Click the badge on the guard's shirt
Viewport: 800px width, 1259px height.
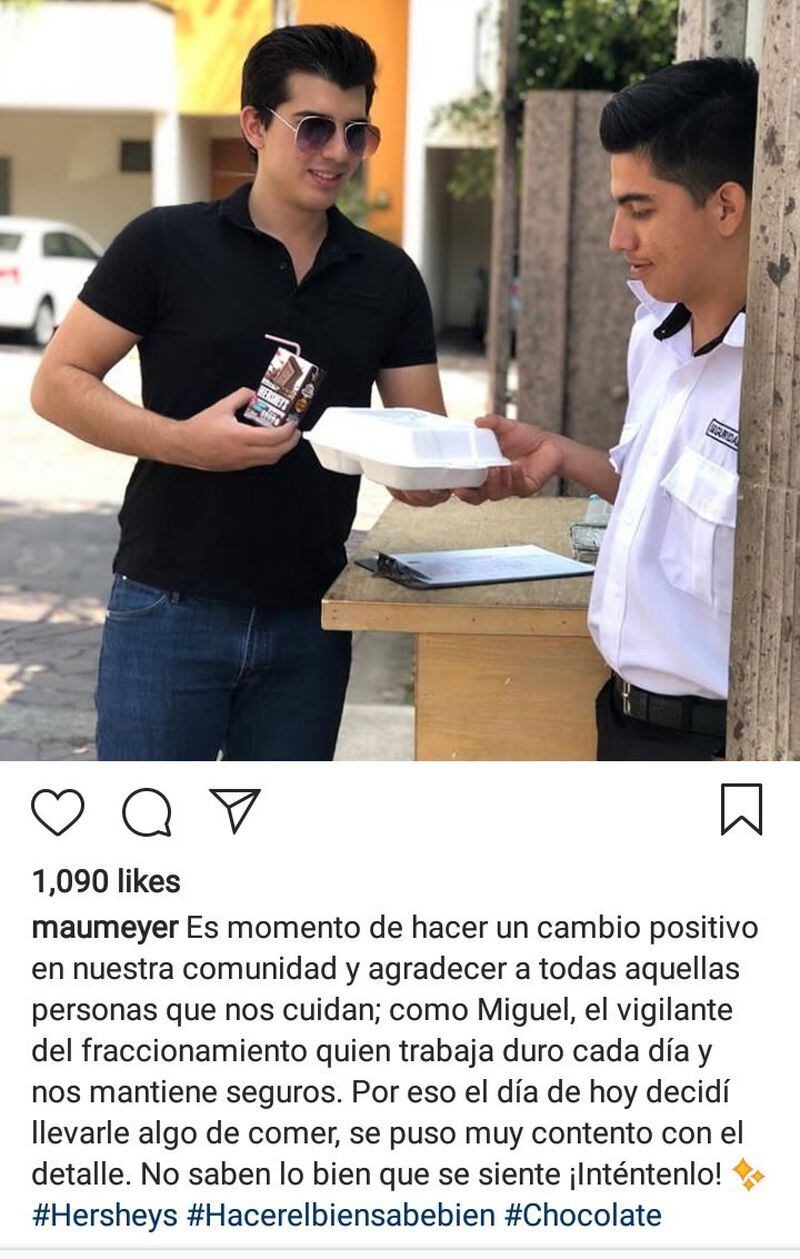(x=722, y=434)
